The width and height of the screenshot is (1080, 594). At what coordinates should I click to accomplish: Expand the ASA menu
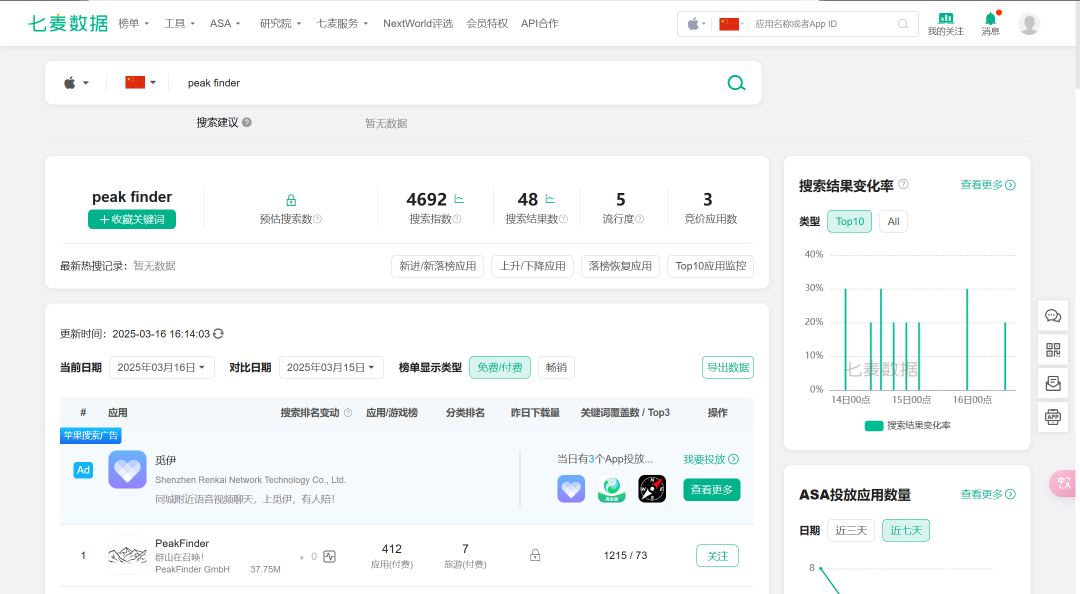pyautogui.click(x=225, y=23)
